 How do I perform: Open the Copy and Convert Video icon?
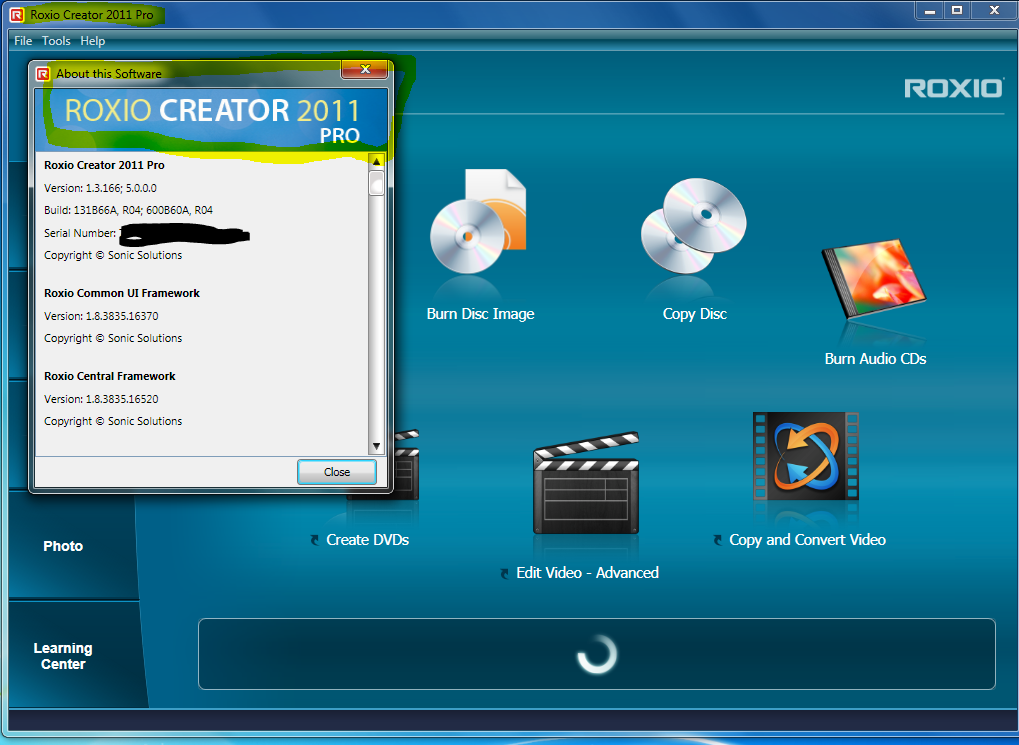coord(806,456)
